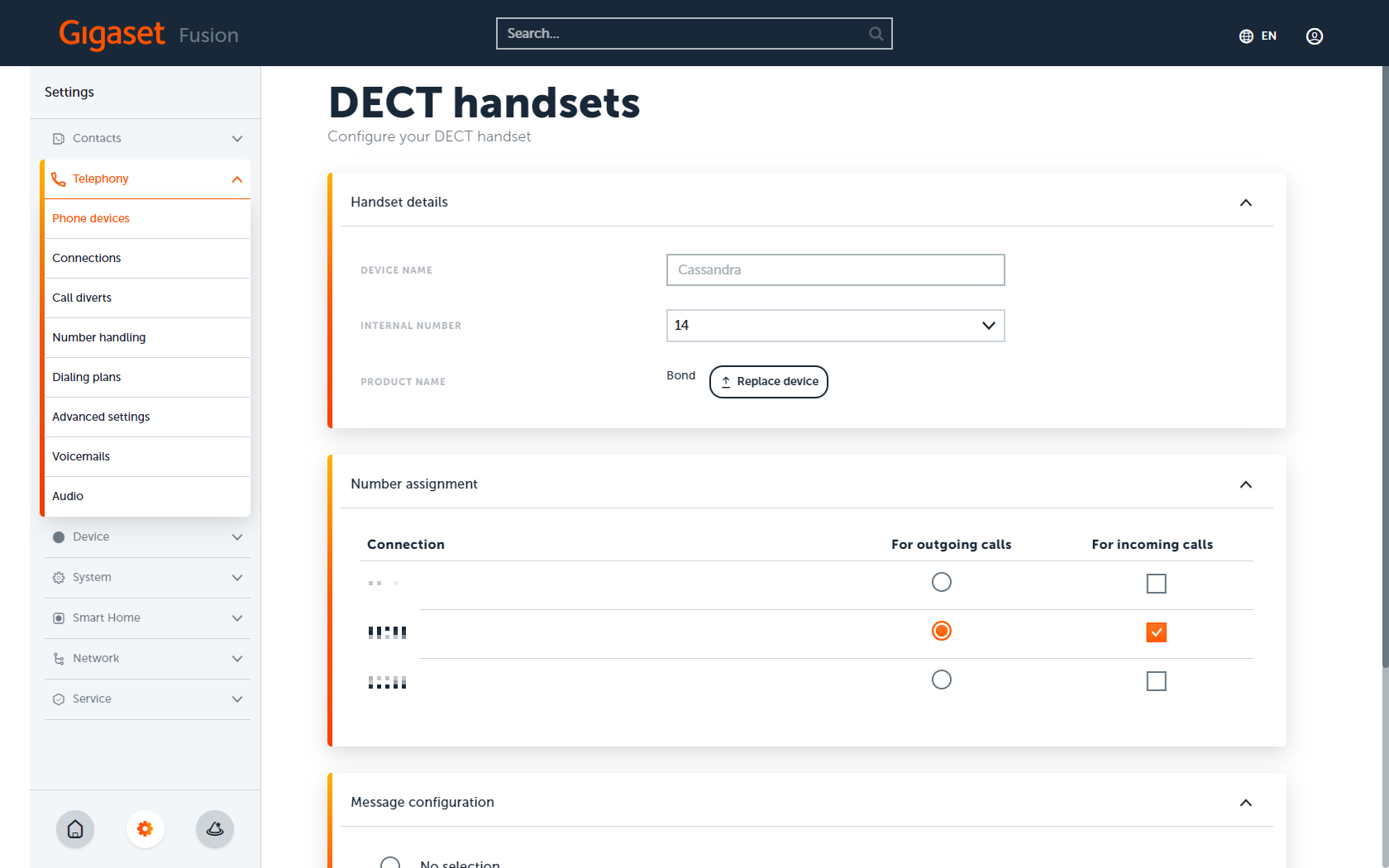1389x868 pixels.
Task: Expand the Service menu chevron
Action: coord(237,699)
